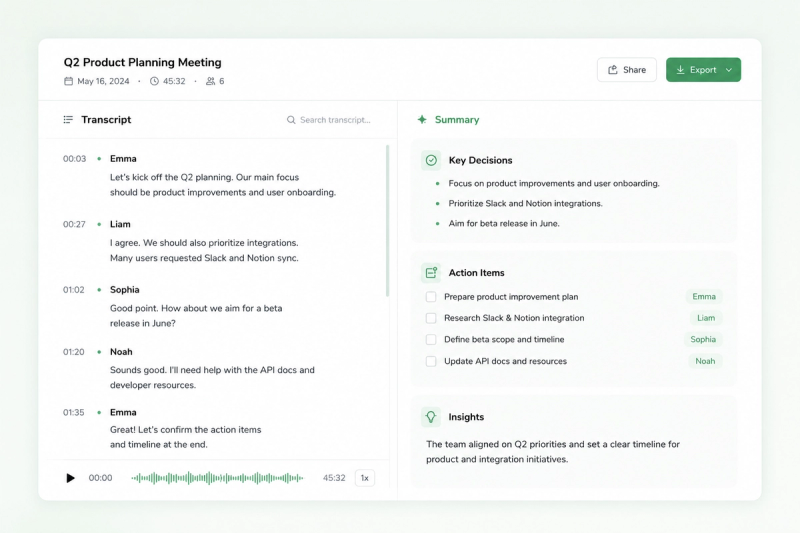Select the Noah assignee tag
Viewport: 800px width, 533px height.
[705, 361]
